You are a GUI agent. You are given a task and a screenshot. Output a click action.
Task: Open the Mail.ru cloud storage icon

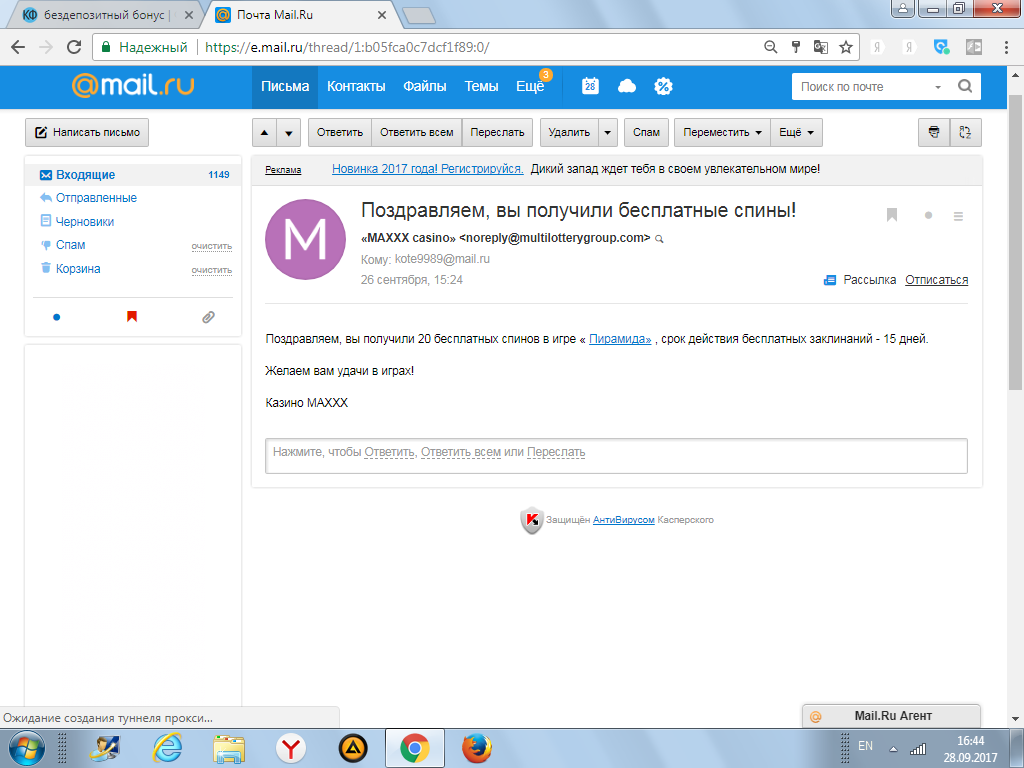627,86
